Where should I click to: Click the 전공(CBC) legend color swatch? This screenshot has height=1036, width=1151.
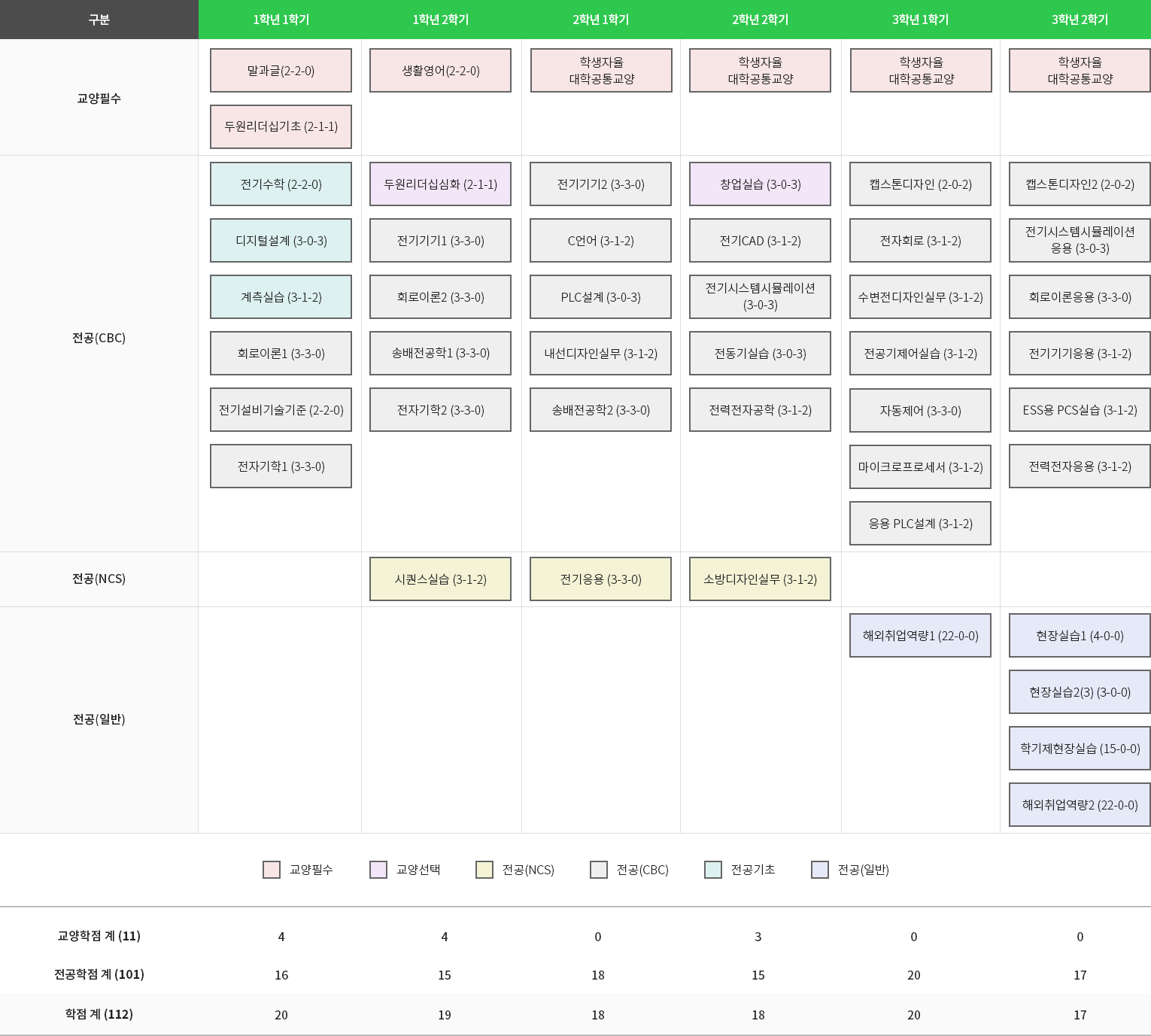tap(599, 870)
